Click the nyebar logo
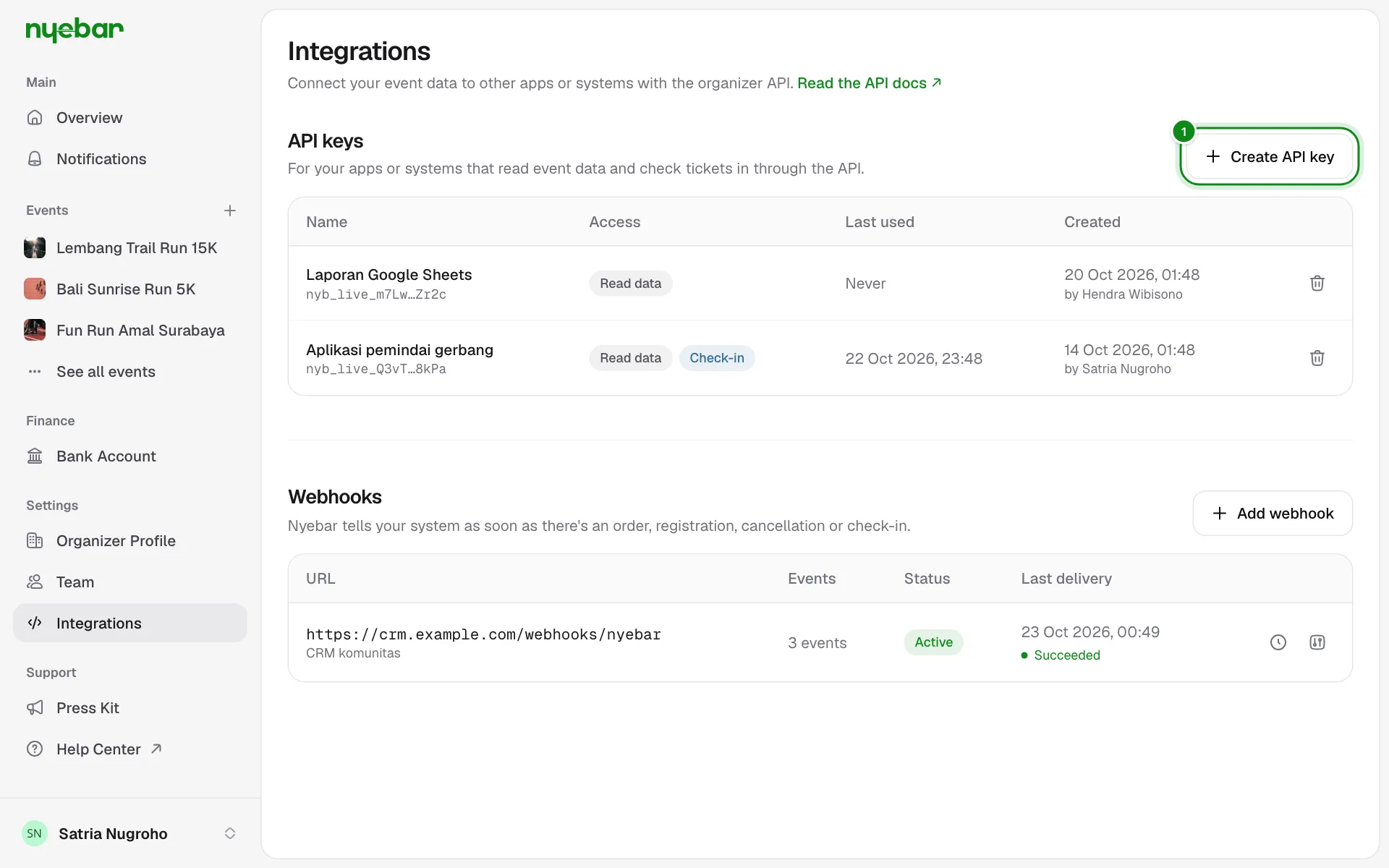1389x868 pixels. point(75,30)
